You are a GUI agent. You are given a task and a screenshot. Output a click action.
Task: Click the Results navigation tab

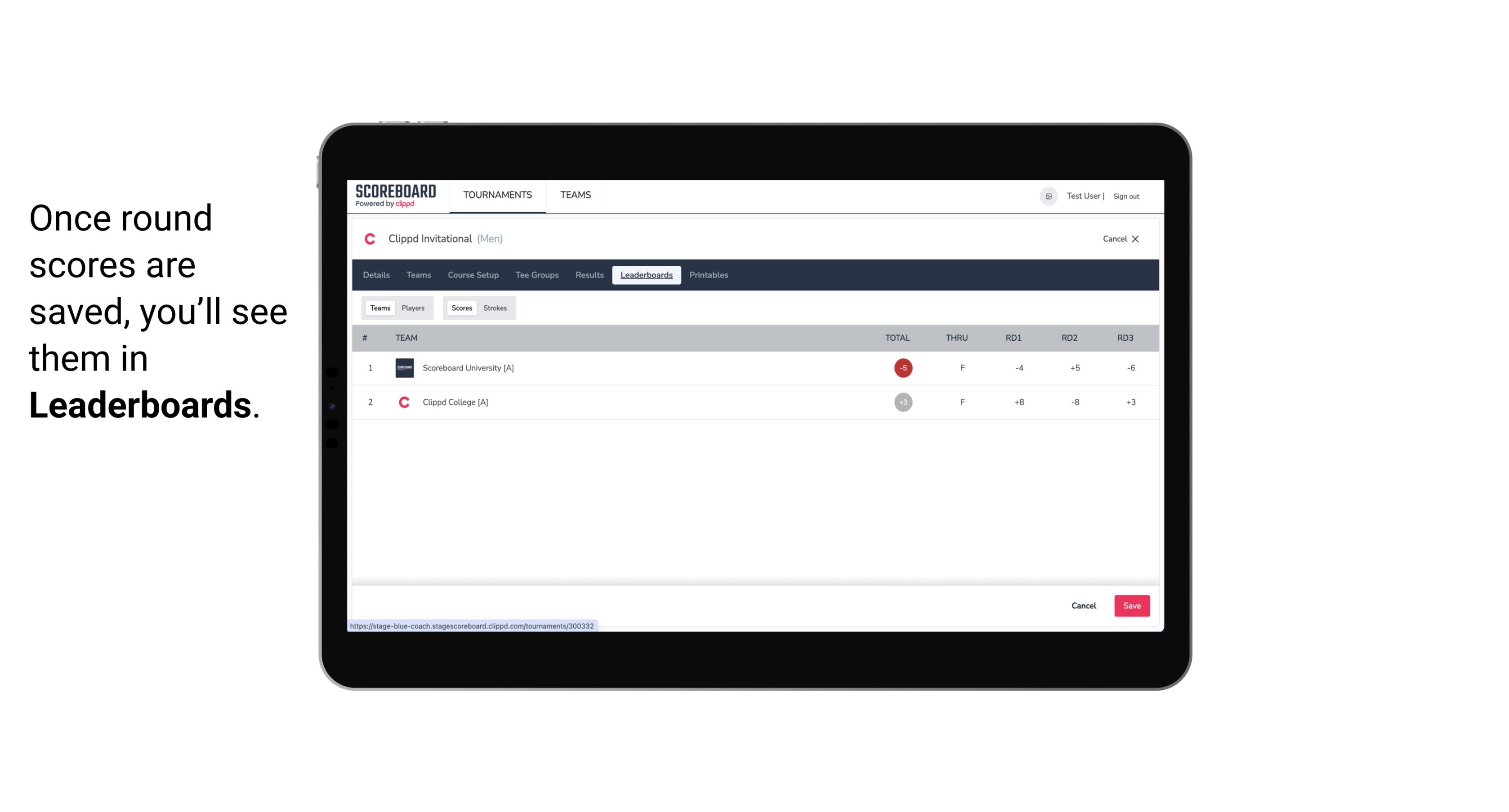tap(589, 275)
